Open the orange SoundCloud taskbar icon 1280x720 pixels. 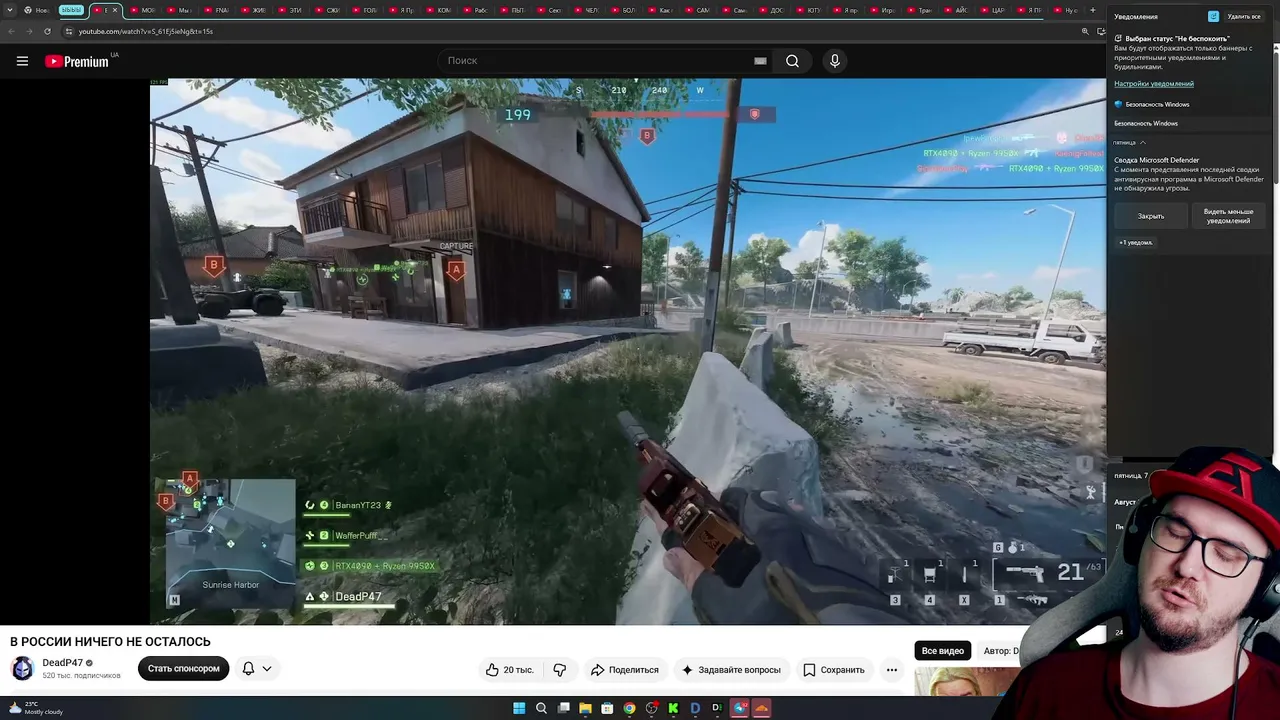[761, 708]
